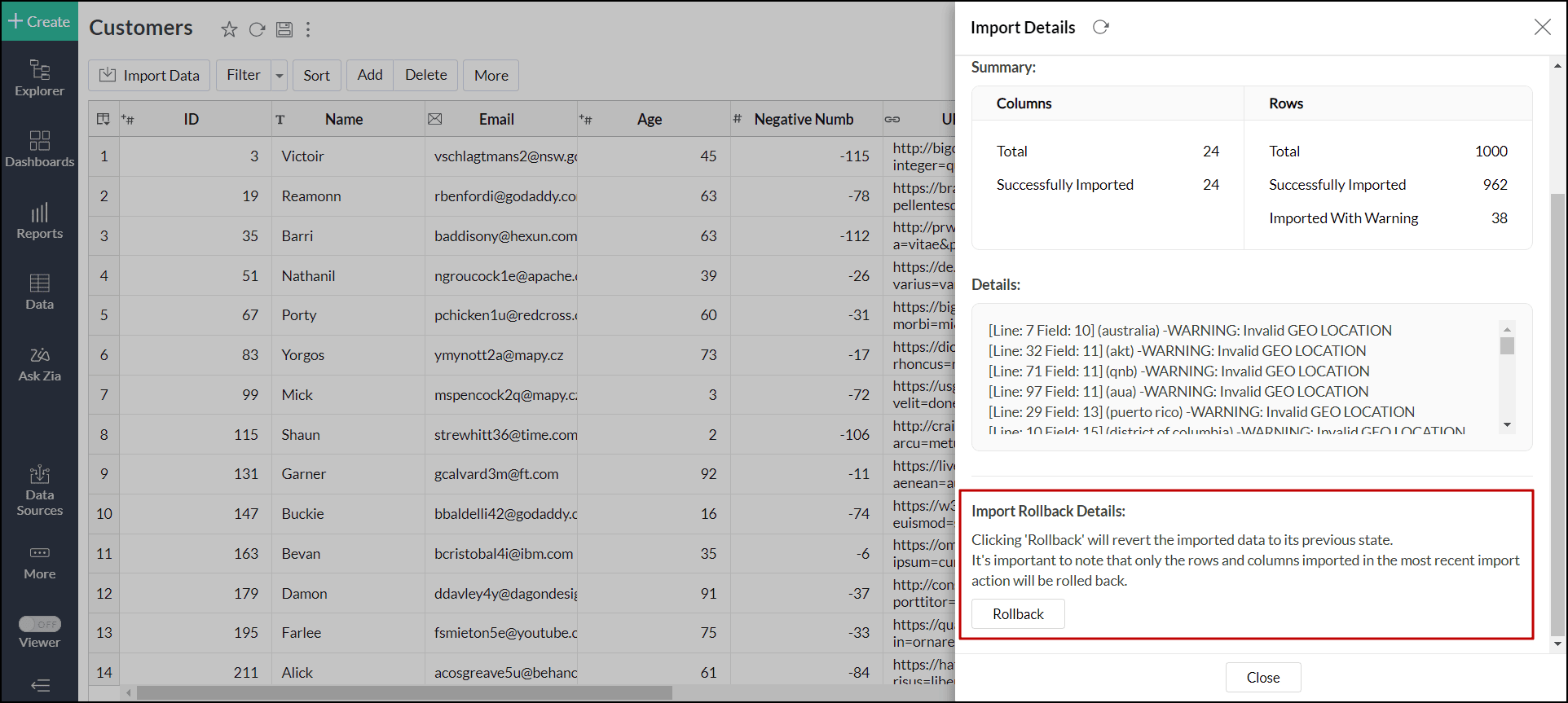Open the three-dot options menu

coord(308,30)
